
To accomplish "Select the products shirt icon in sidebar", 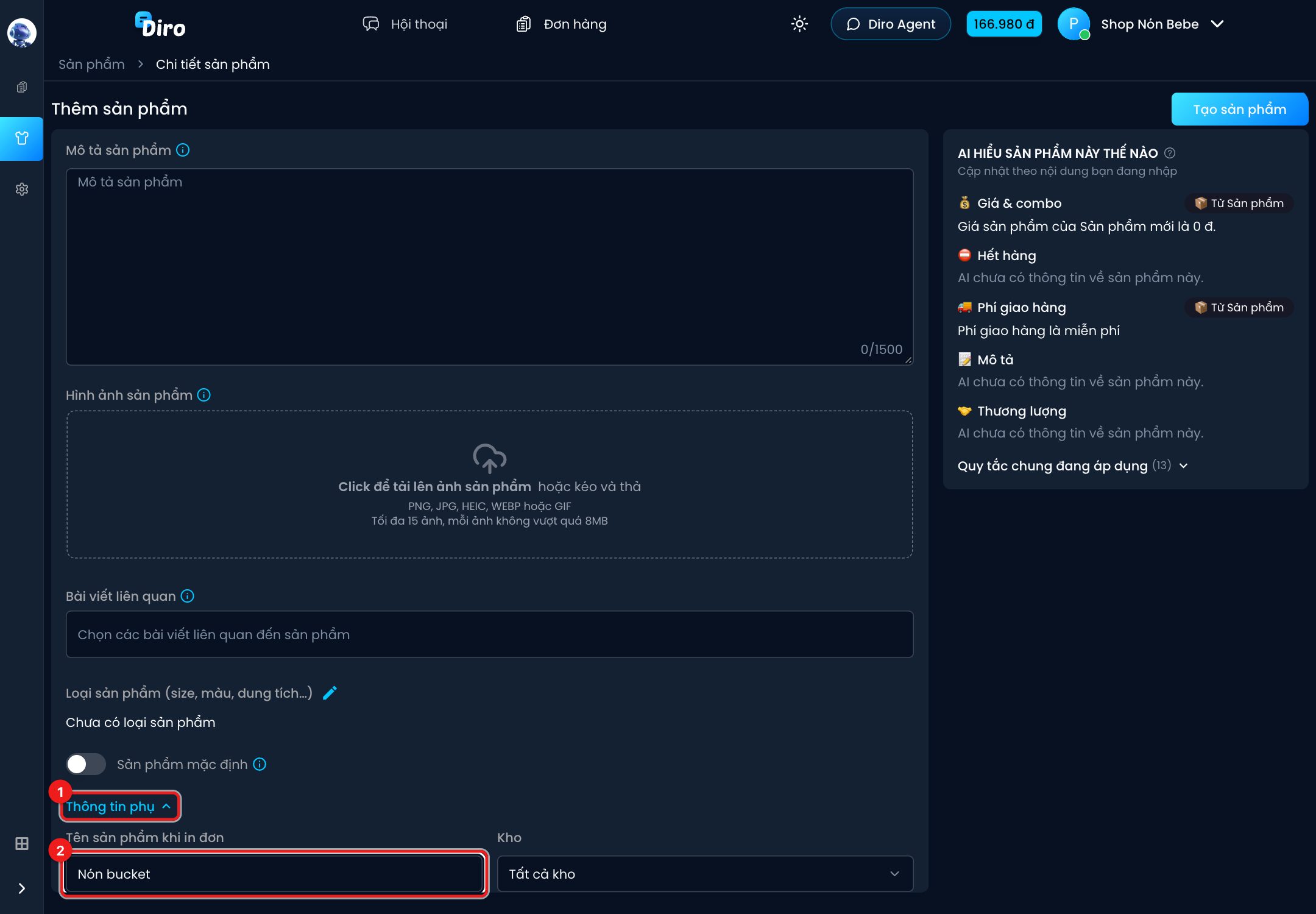I will 22,138.
